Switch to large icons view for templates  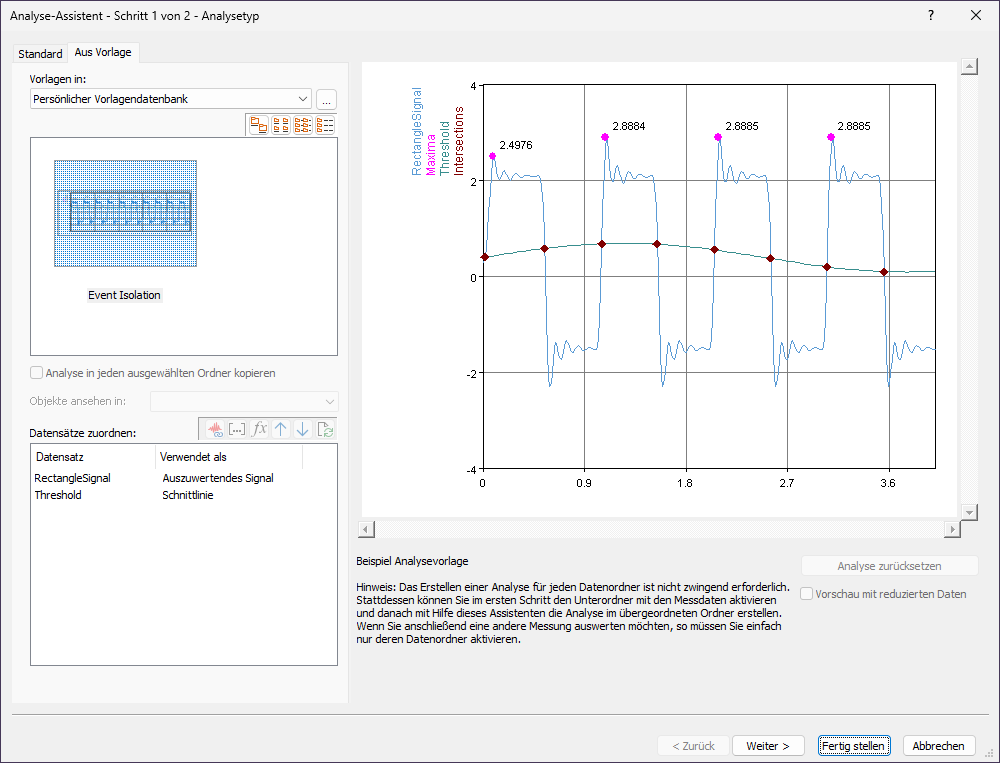pyautogui.click(x=259, y=125)
